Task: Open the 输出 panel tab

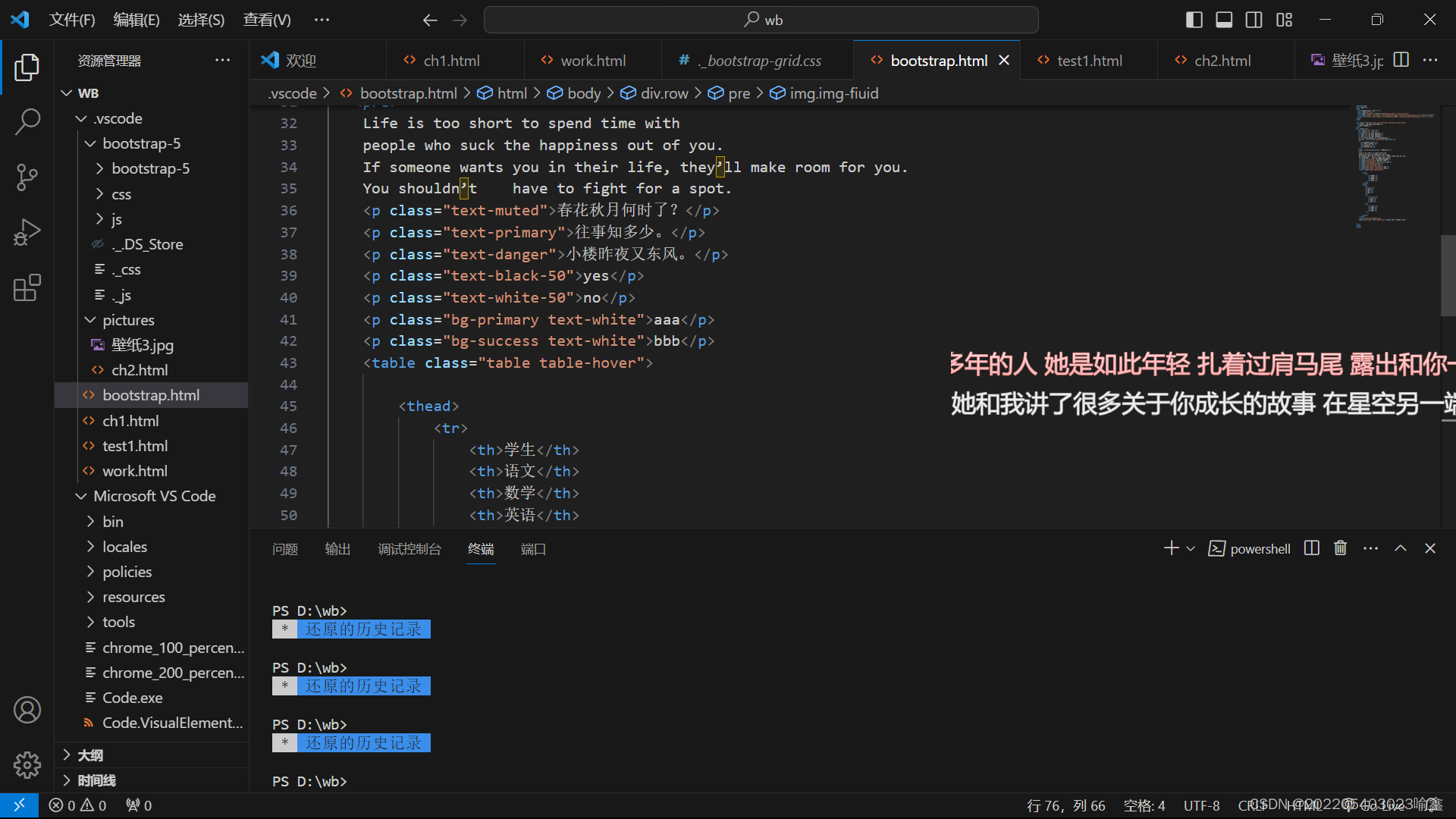Action: [x=337, y=549]
